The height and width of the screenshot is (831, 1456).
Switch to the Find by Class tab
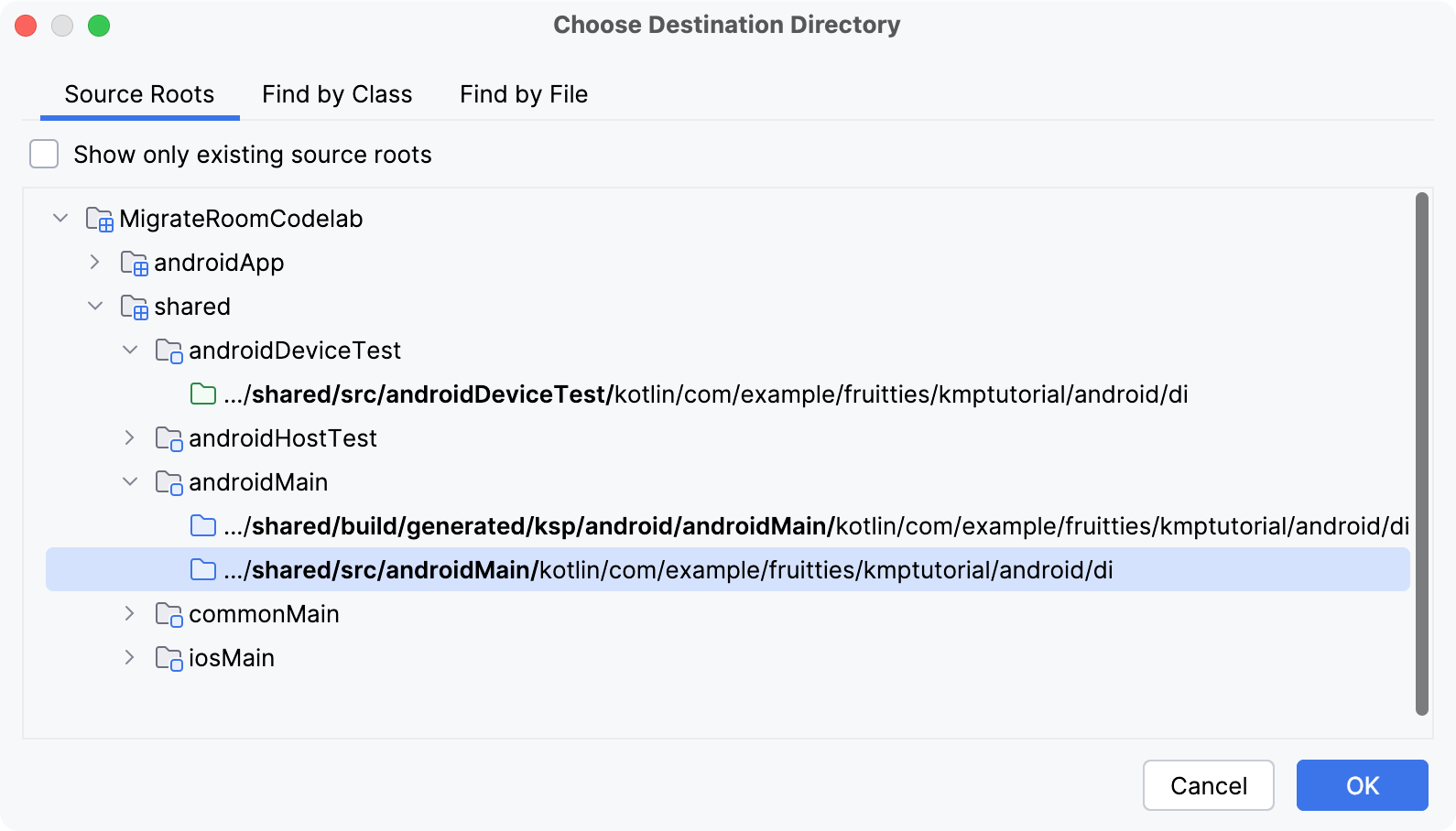337,94
